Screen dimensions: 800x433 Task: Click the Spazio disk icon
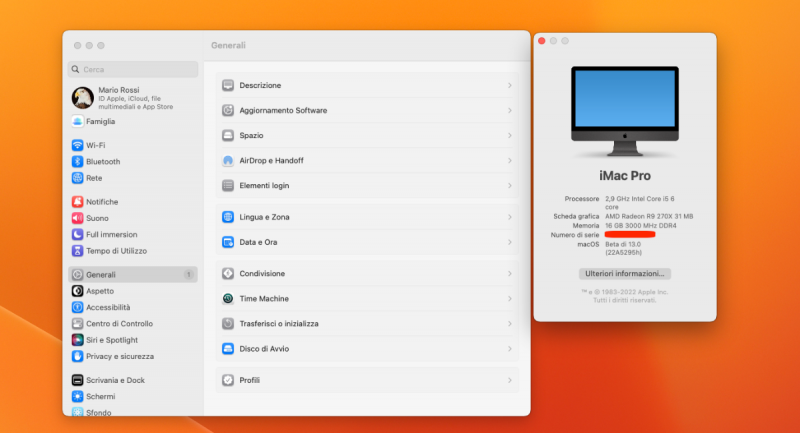228,135
